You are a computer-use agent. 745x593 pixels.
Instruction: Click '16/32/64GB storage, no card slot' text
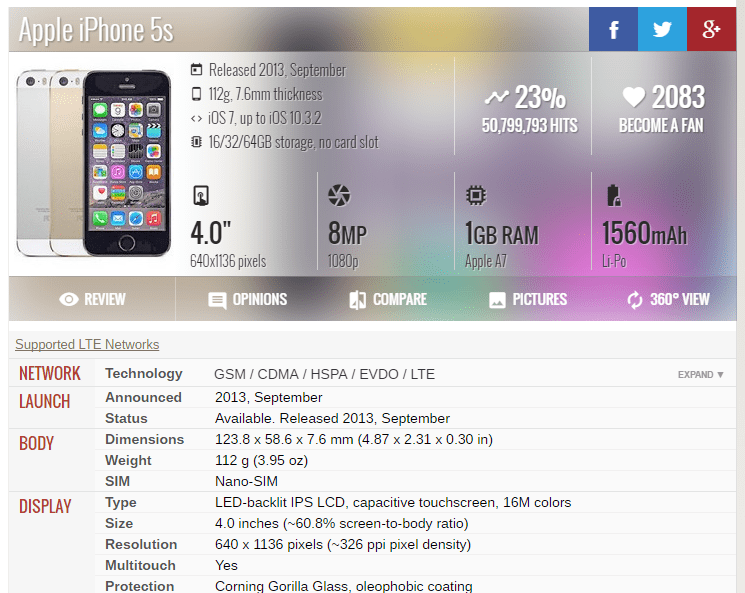[294, 142]
